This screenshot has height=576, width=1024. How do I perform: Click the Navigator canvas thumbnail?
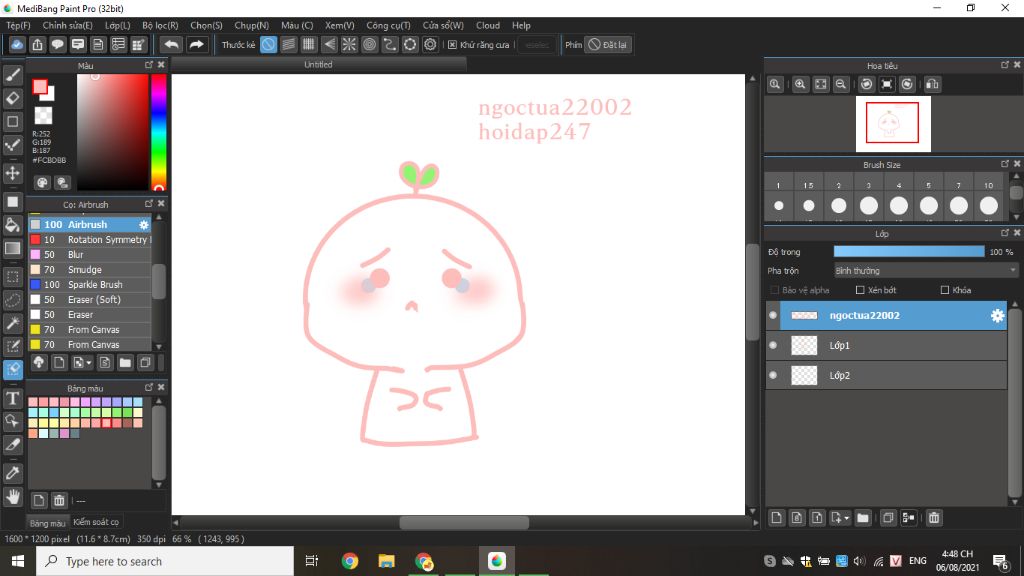(893, 123)
